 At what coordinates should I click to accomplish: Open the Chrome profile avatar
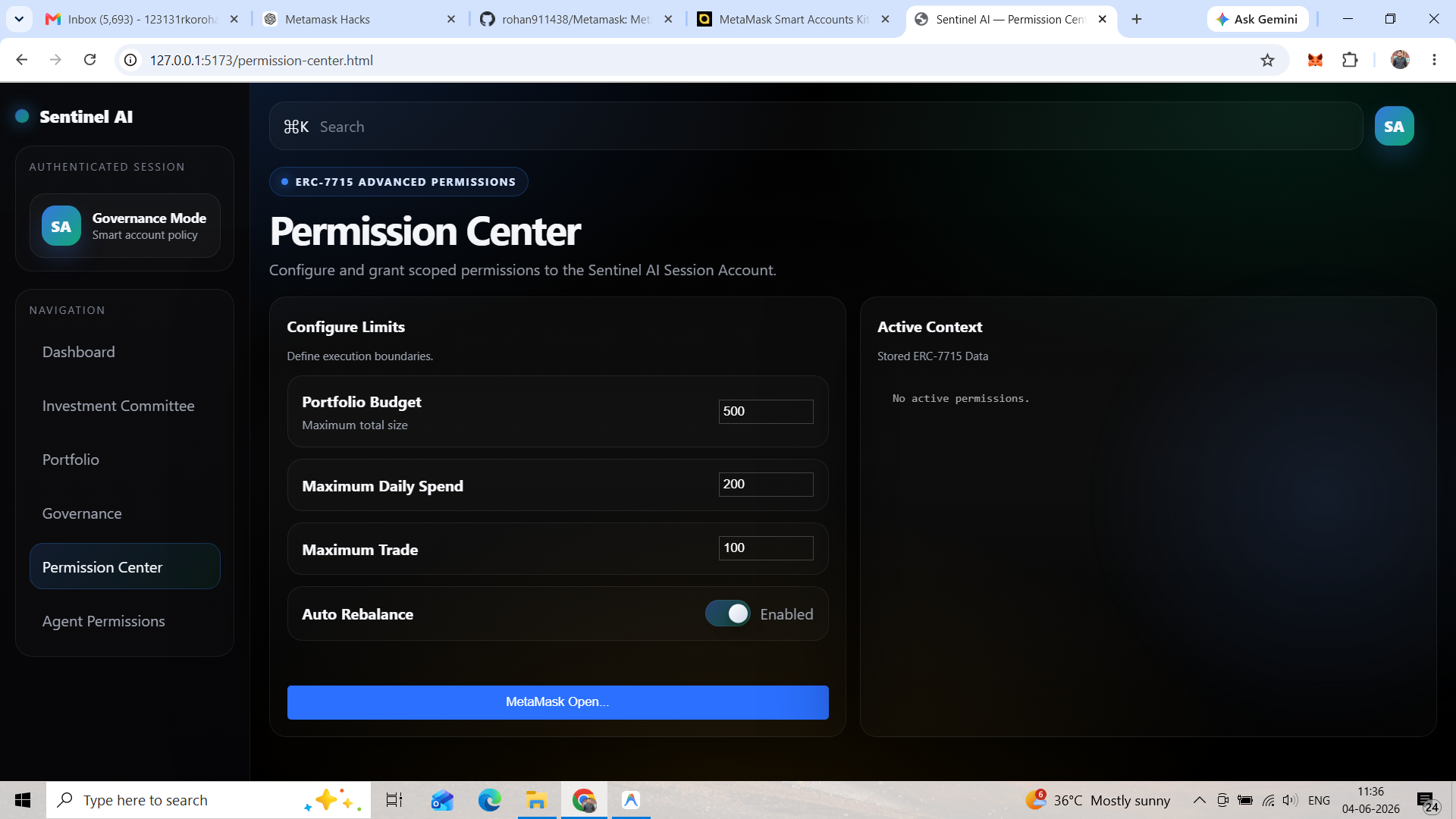[x=1400, y=60]
